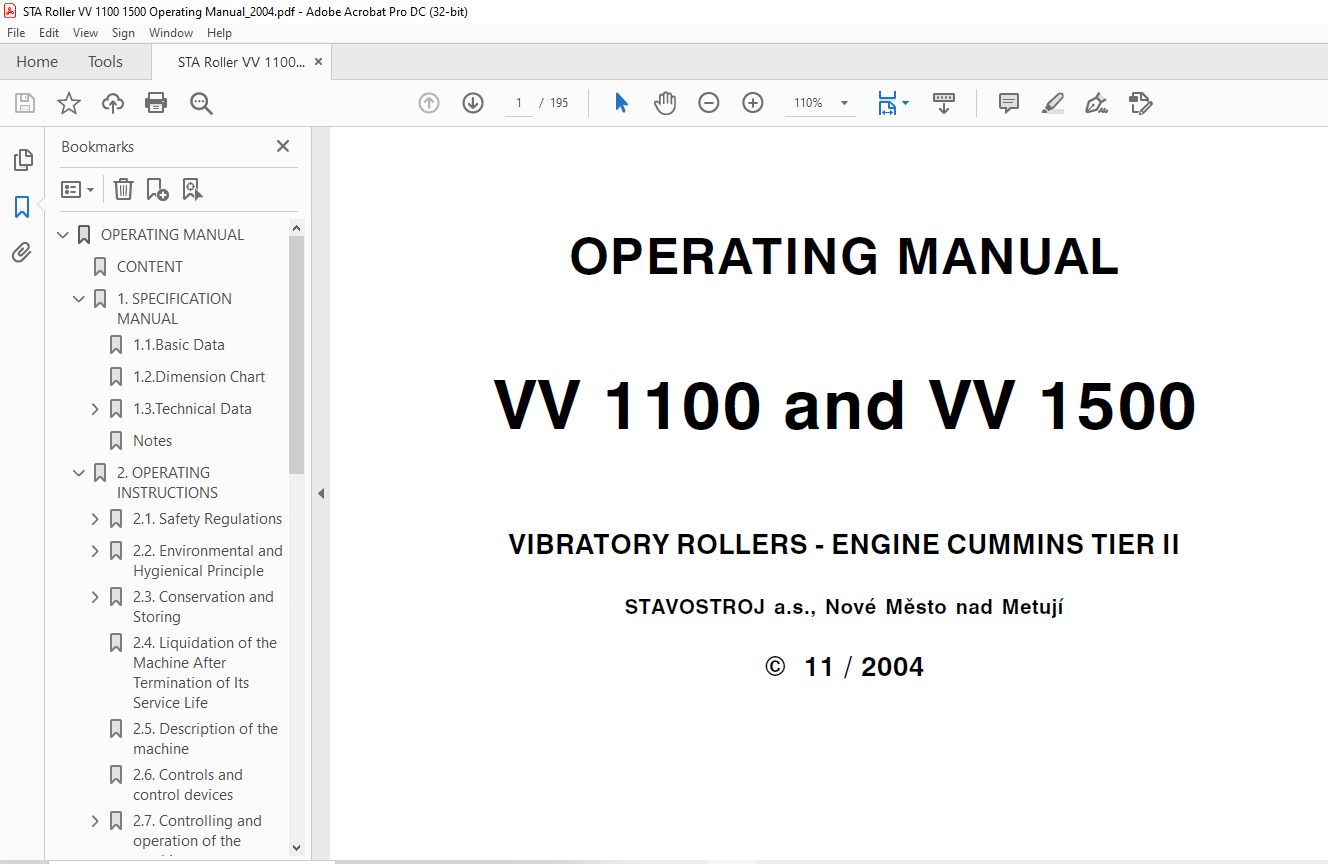Expand 2.7. Controlling and operation bookmark
The image size is (1328, 864).
[x=95, y=821]
